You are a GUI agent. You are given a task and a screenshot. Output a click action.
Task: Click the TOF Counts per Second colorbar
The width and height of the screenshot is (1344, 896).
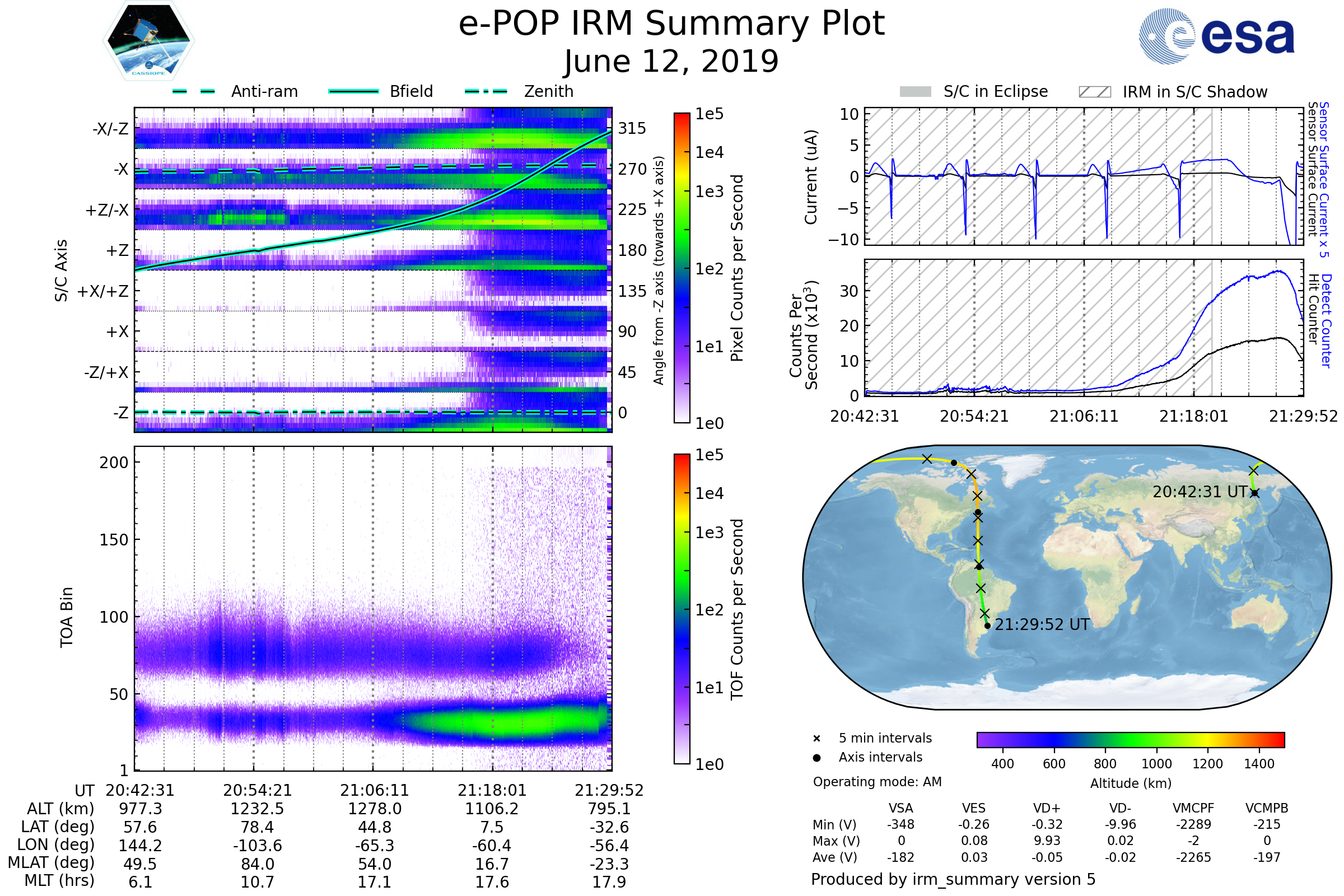pyautogui.click(x=682, y=609)
